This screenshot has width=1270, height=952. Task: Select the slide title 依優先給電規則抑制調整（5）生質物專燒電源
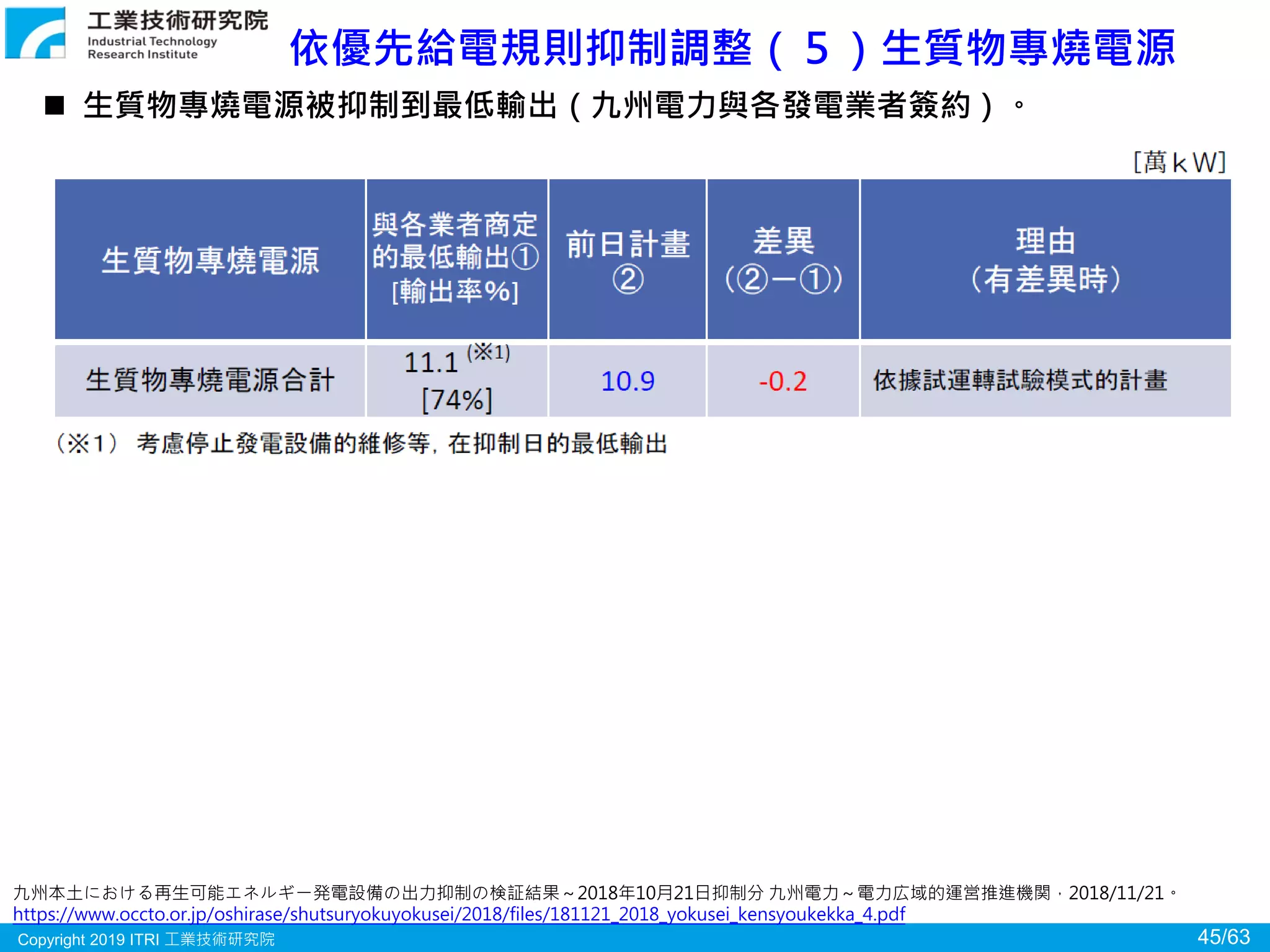732,48
